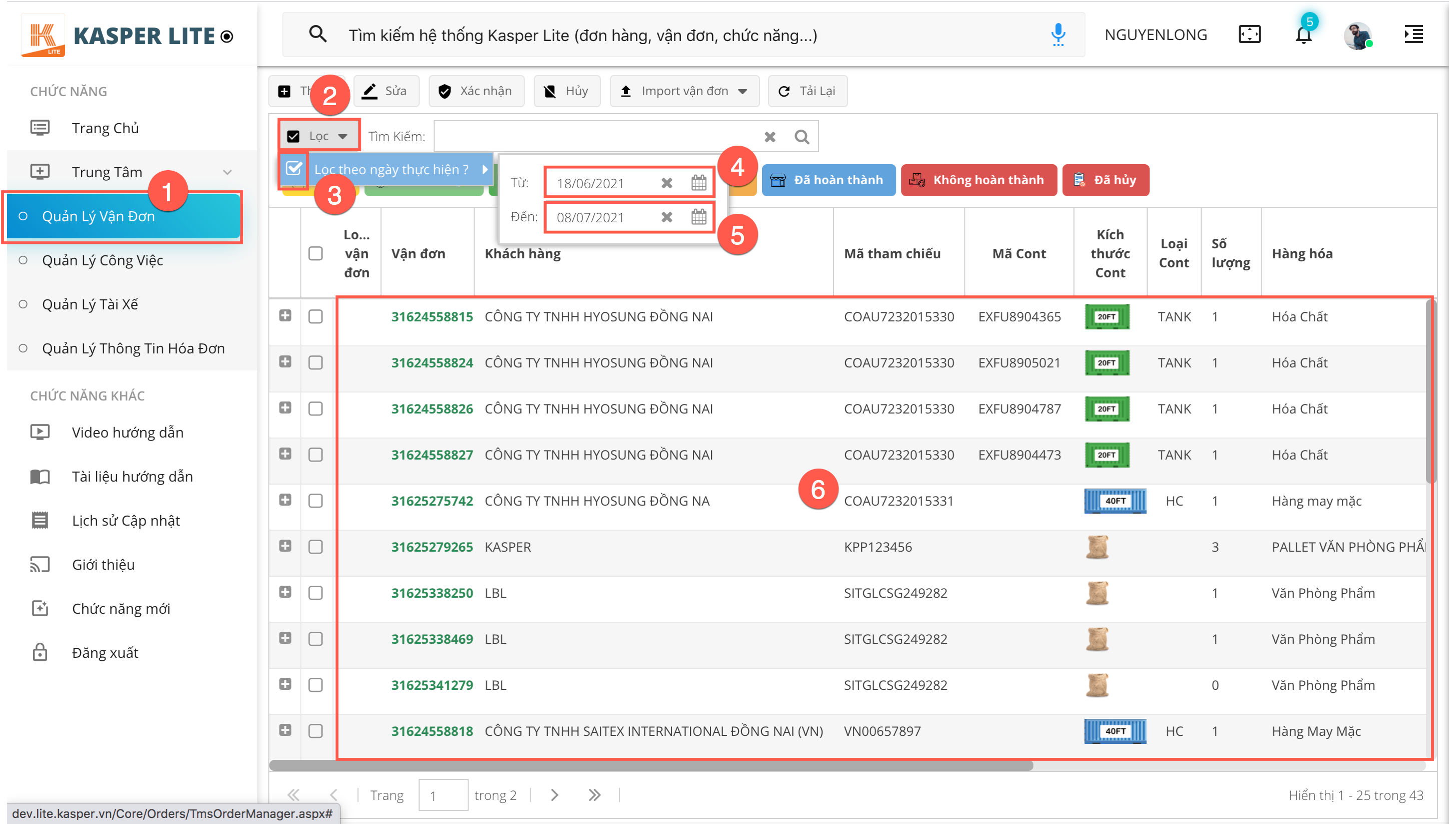This screenshot has height=824, width=1456.
Task: Filter by Đã hoàn thành status button
Action: point(828,180)
